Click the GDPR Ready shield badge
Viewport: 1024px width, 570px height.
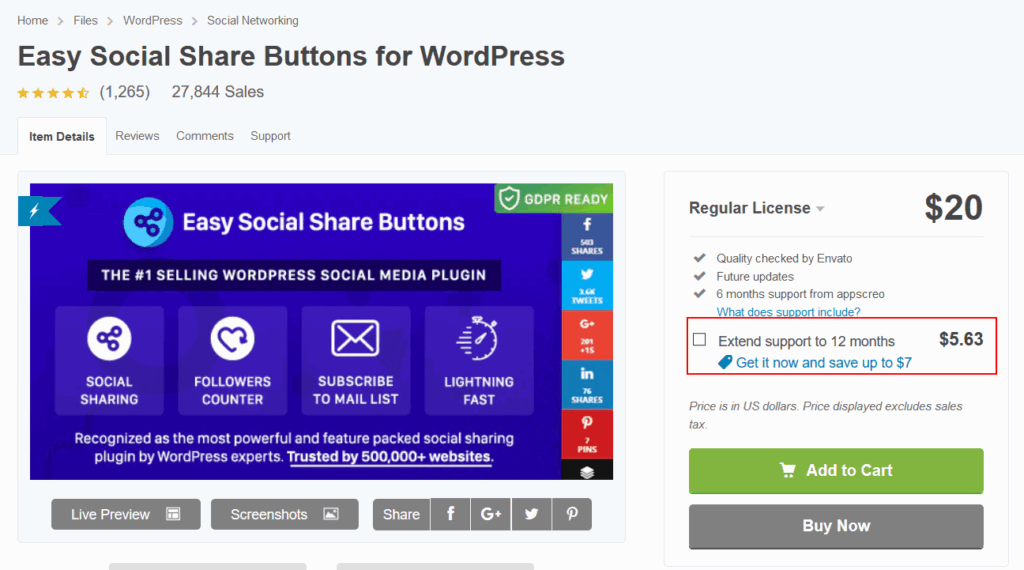(x=553, y=198)
